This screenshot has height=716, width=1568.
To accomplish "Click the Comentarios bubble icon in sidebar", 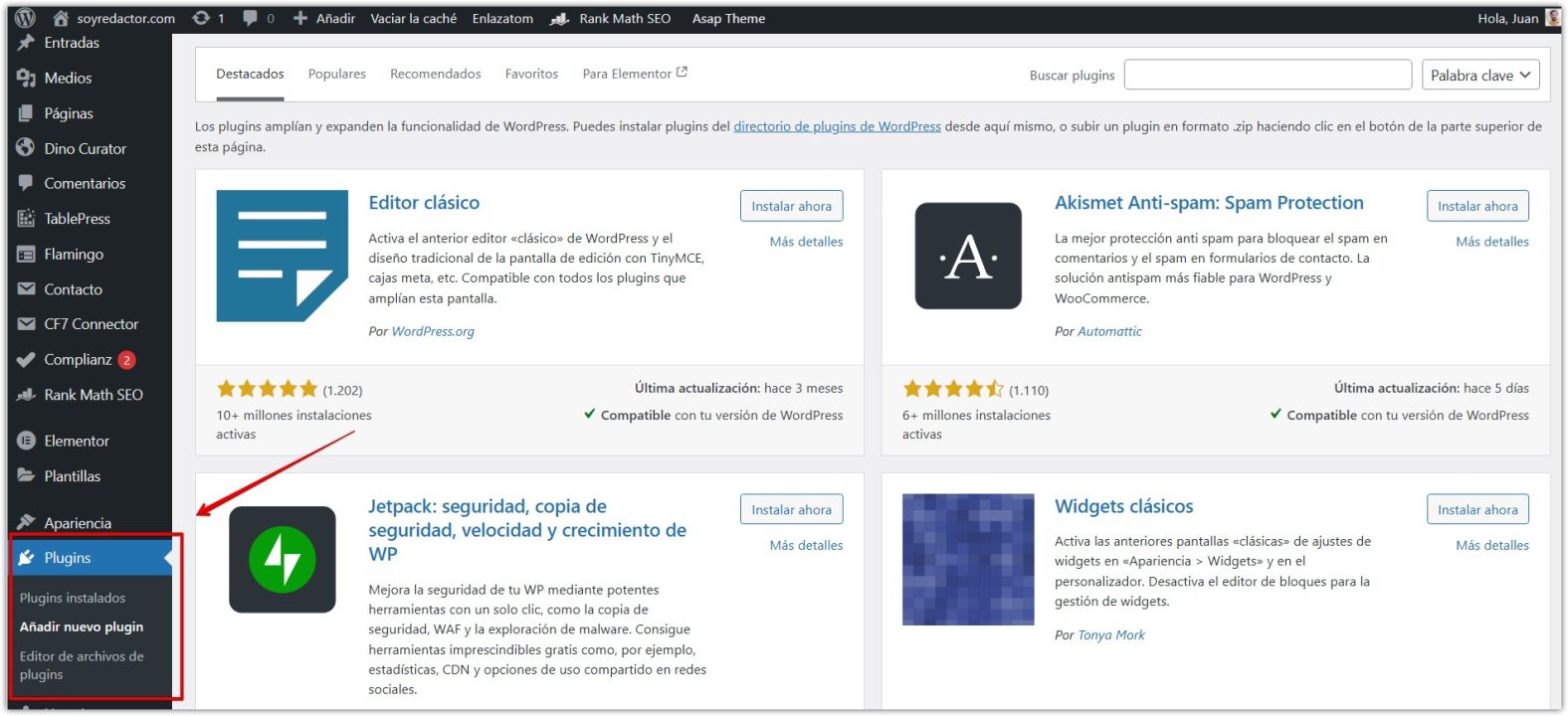I will click(x=26, y=183).
